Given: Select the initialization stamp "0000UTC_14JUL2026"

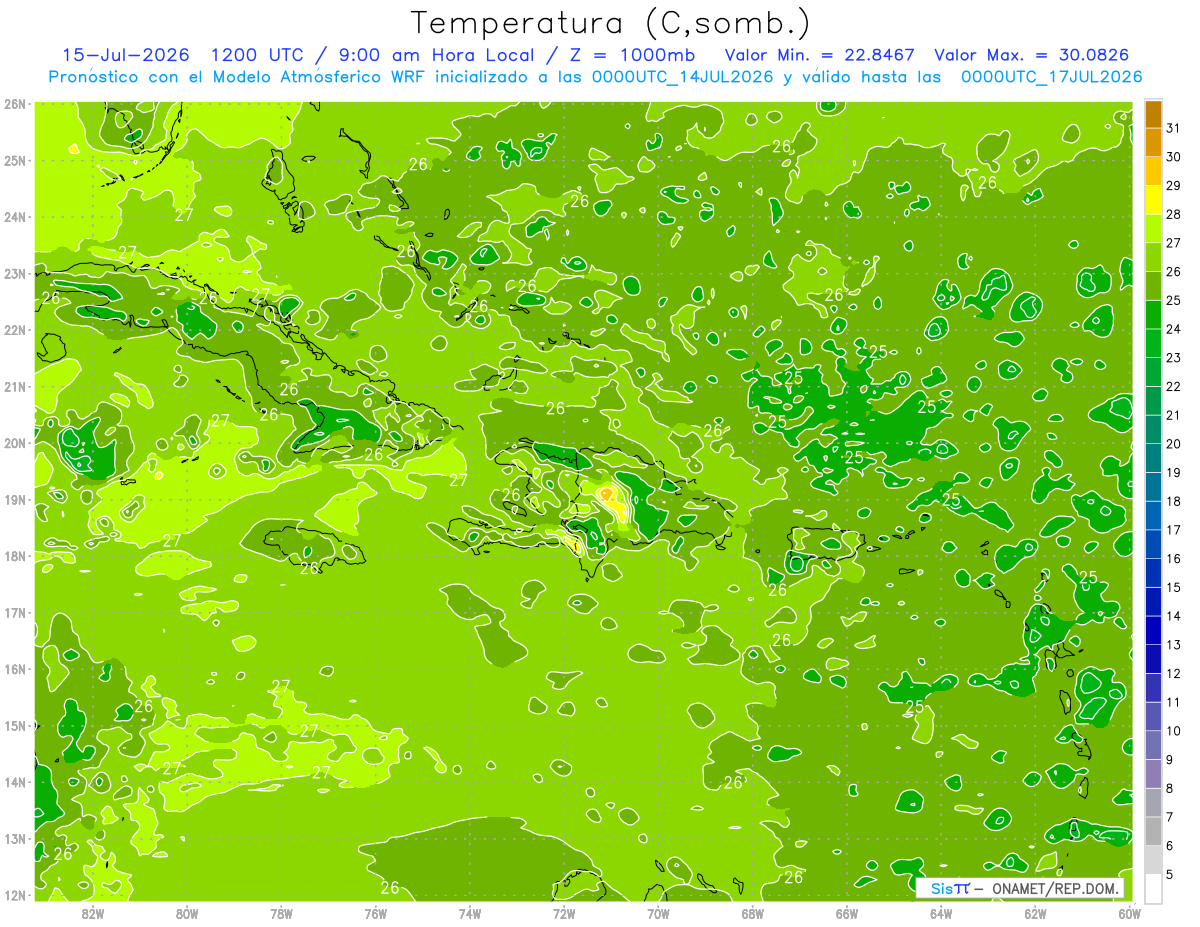Looking at the screenshot, I should point(683,76).
